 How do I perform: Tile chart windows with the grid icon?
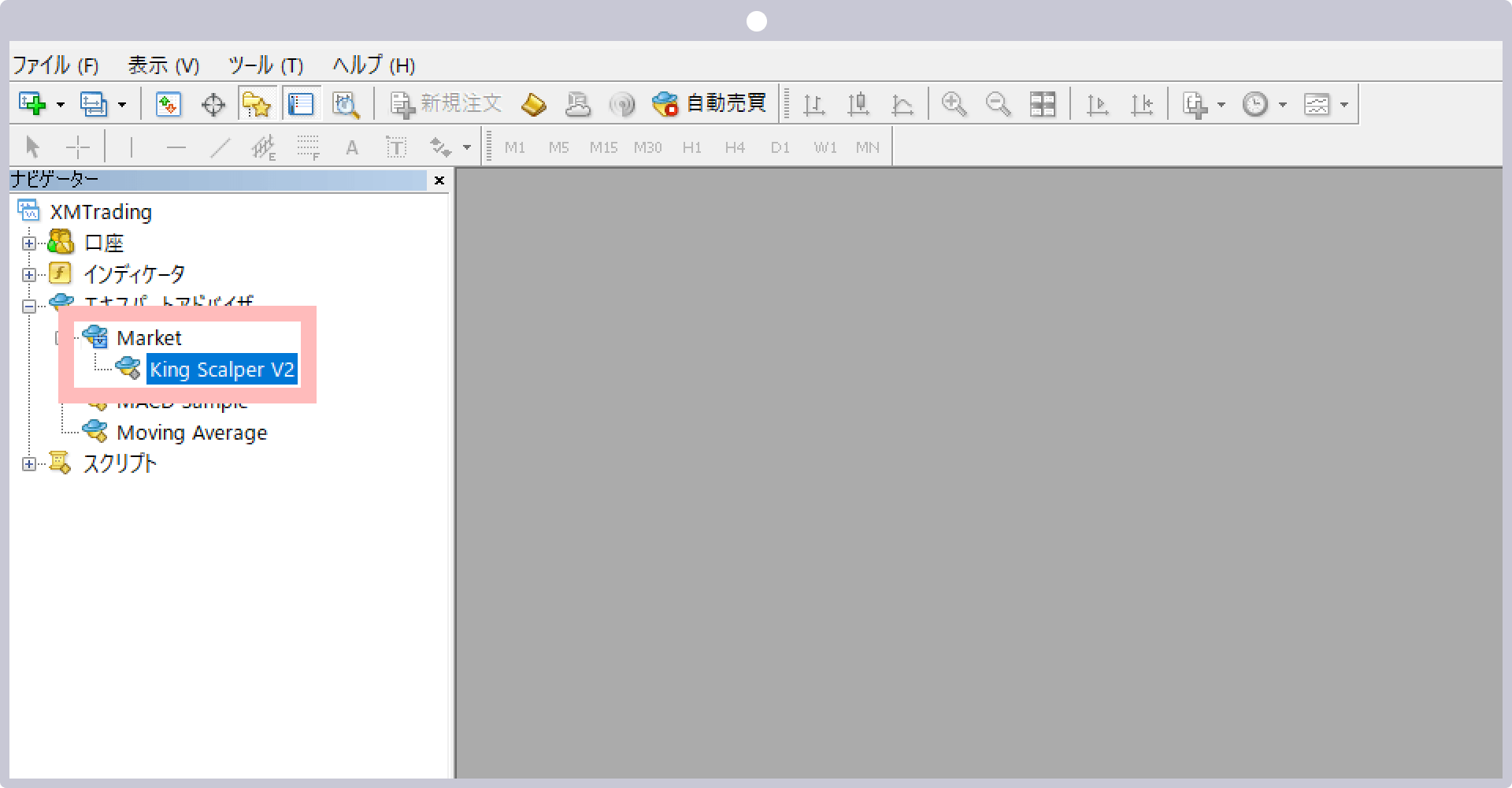(x=1043, y=104)
